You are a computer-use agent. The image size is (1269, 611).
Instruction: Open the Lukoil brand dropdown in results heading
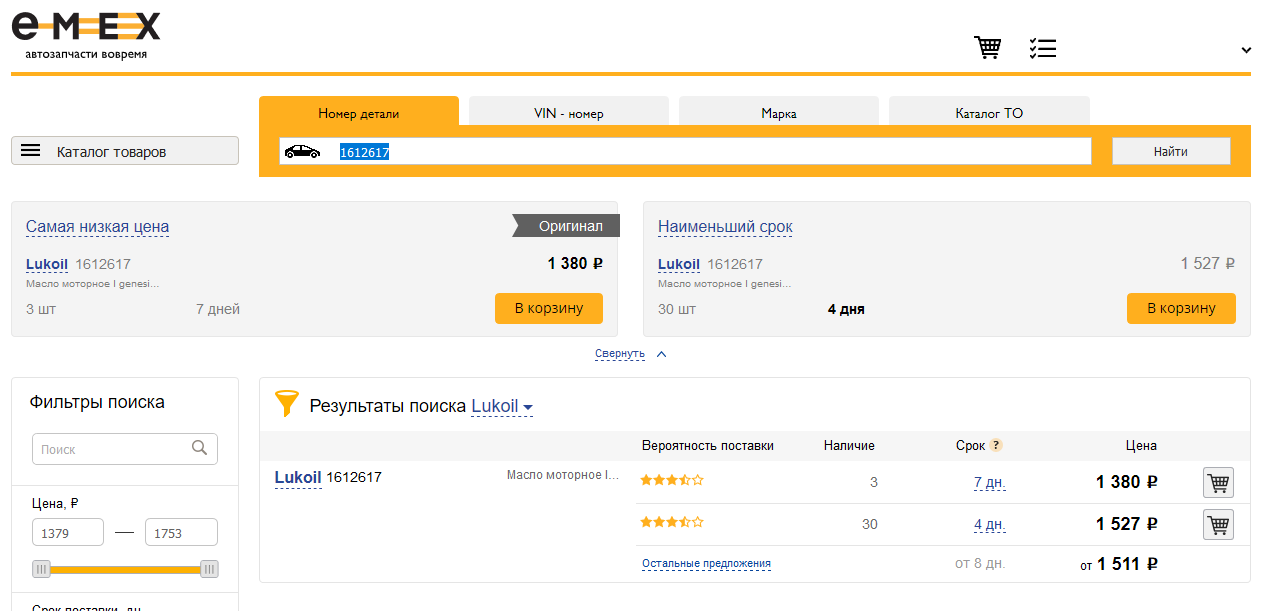[502, 406]
